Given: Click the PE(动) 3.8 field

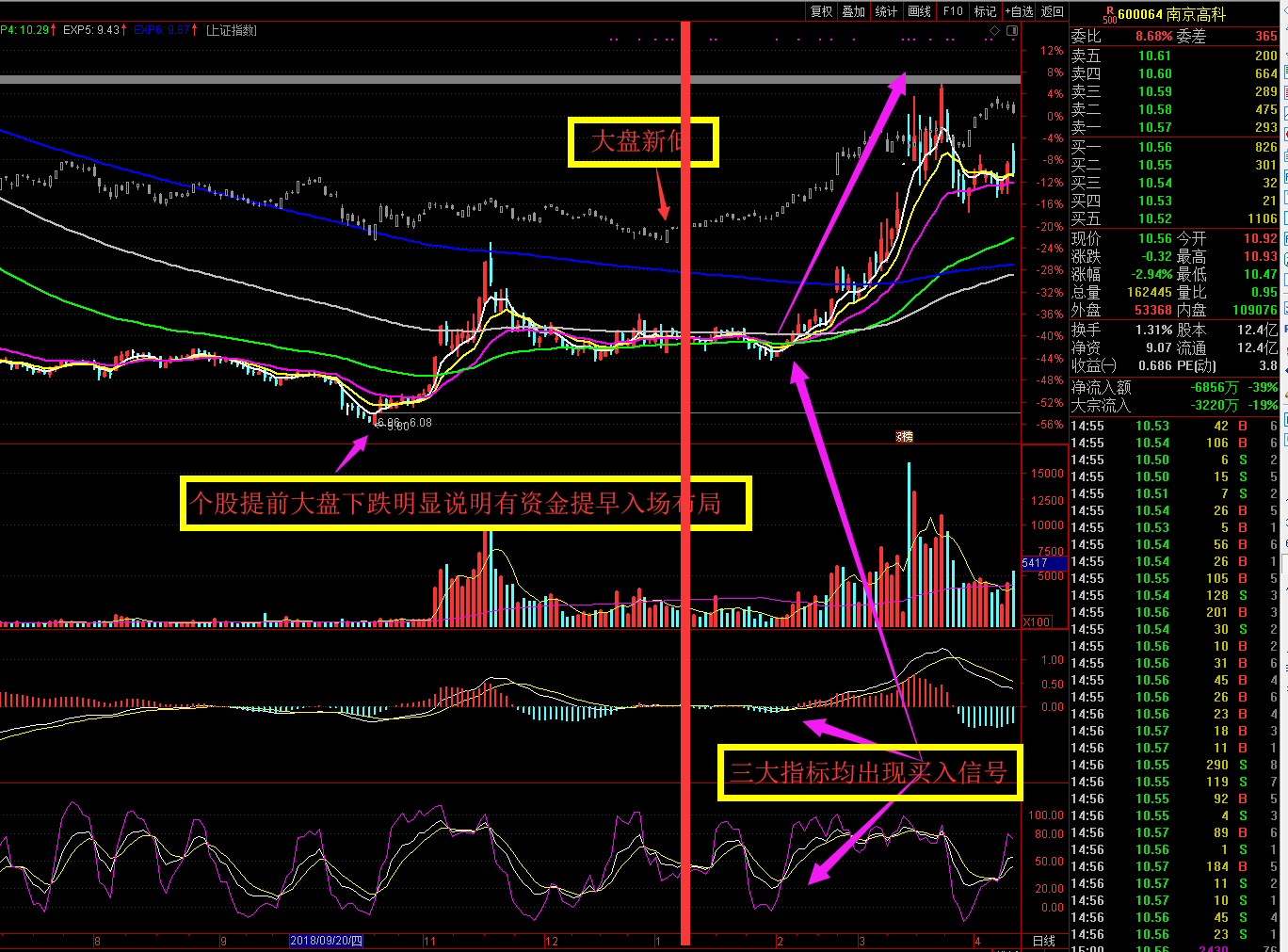Looking at the screenshot, I should 1227,365.
